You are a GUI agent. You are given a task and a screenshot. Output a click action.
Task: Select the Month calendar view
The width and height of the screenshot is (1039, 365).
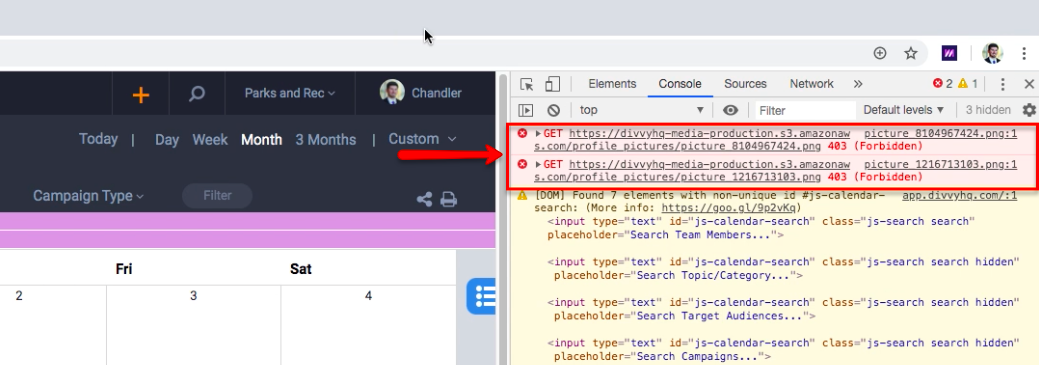(x=262, y=140)
